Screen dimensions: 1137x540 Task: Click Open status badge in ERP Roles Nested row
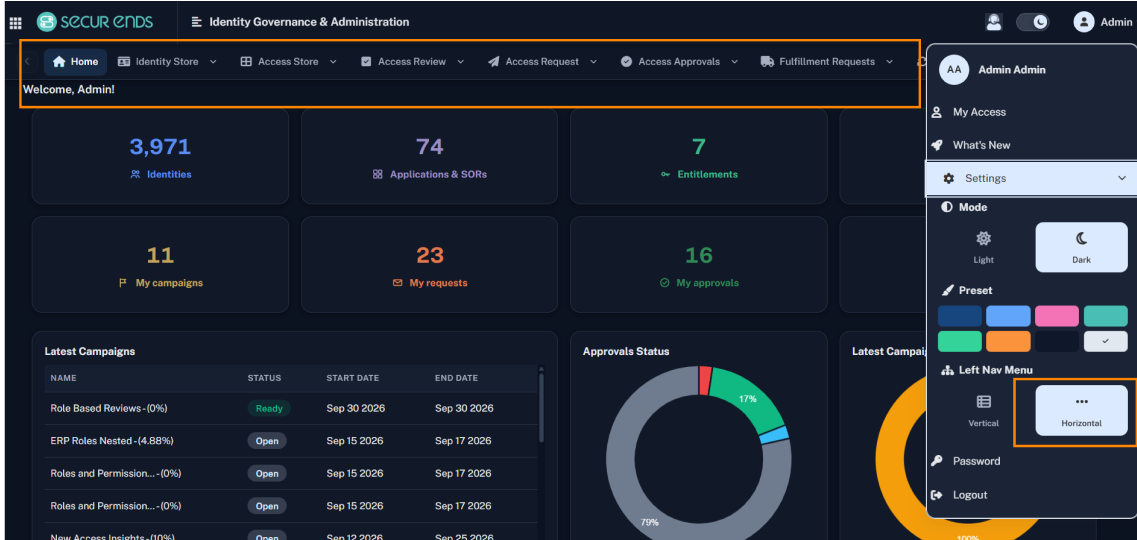click(x=267, y=441)
